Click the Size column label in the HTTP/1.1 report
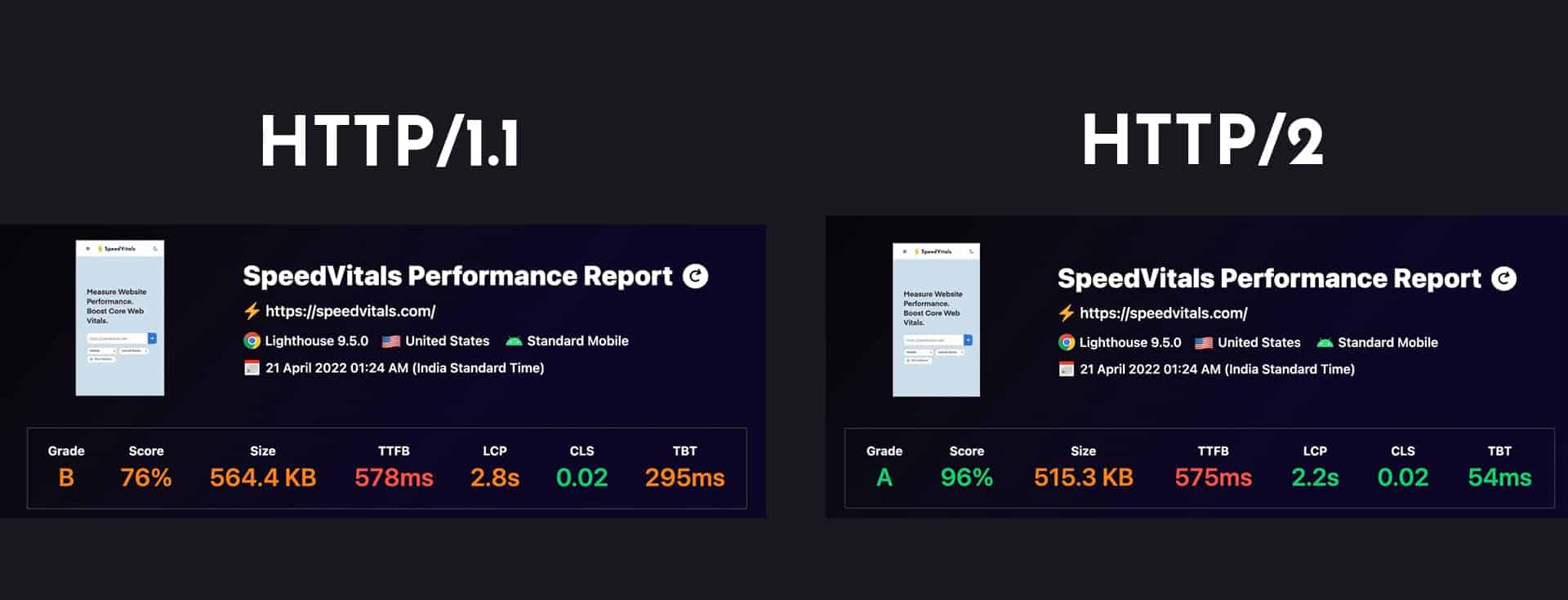 (x=263, y=451)
